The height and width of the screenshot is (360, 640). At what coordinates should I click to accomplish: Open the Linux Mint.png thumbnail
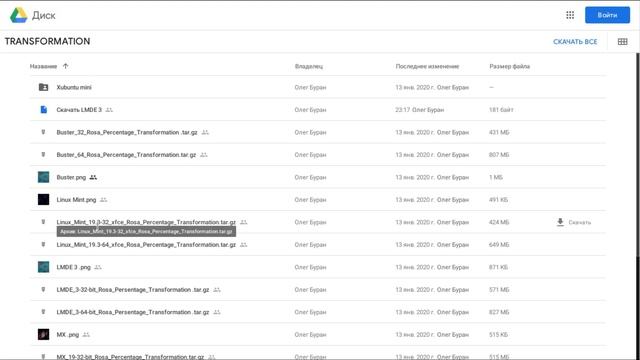(43, 200)
